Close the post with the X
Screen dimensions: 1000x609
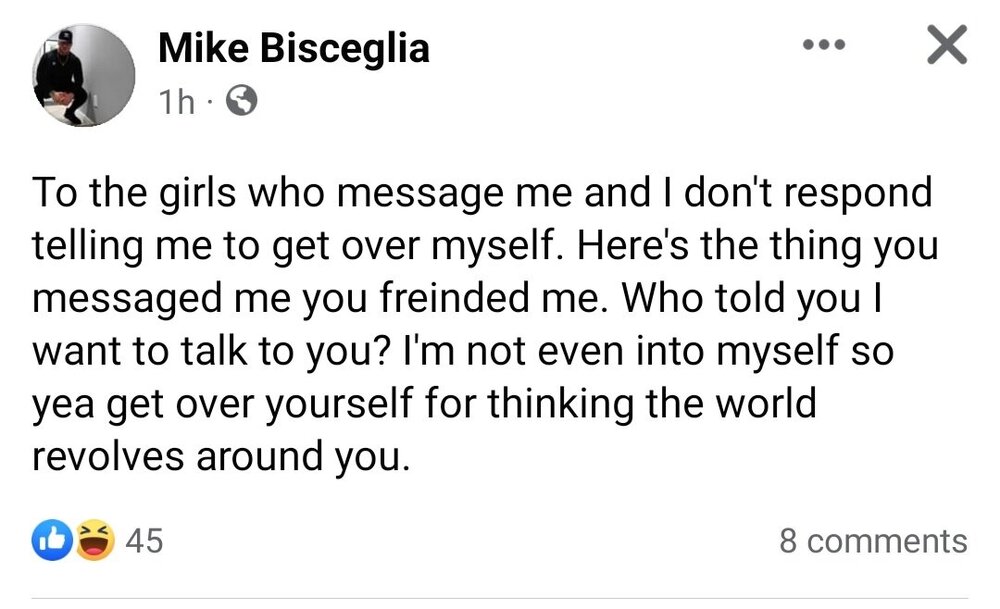coord(945,45)
